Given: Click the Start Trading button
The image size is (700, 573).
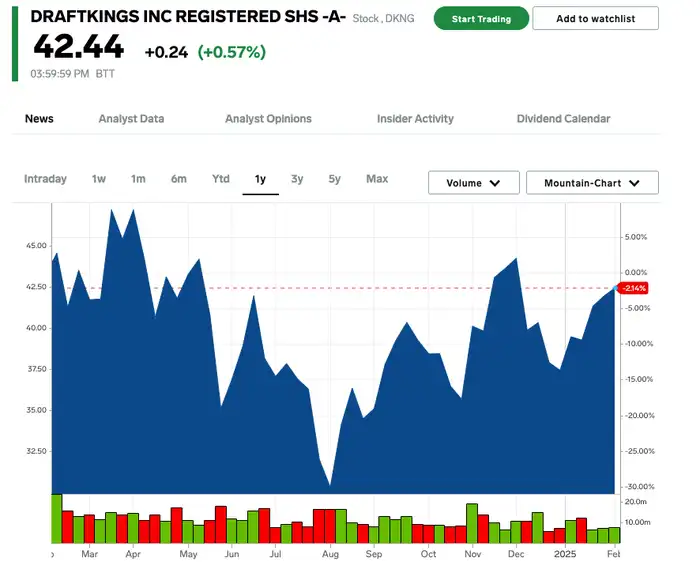Looking at the screenshot, I should (481, 19).
